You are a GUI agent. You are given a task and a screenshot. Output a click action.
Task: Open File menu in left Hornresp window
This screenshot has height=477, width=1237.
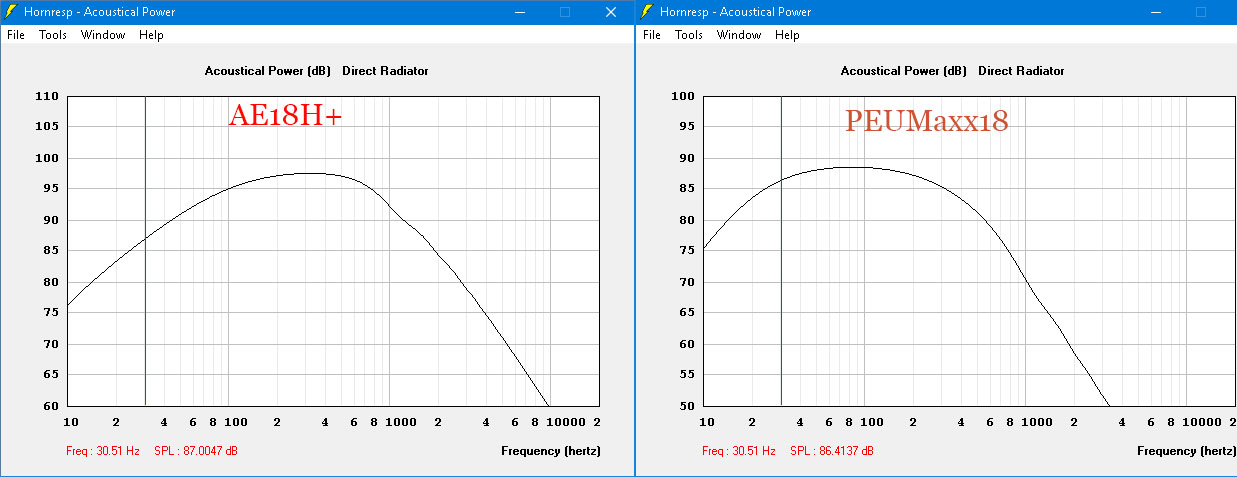coord(15,35)
